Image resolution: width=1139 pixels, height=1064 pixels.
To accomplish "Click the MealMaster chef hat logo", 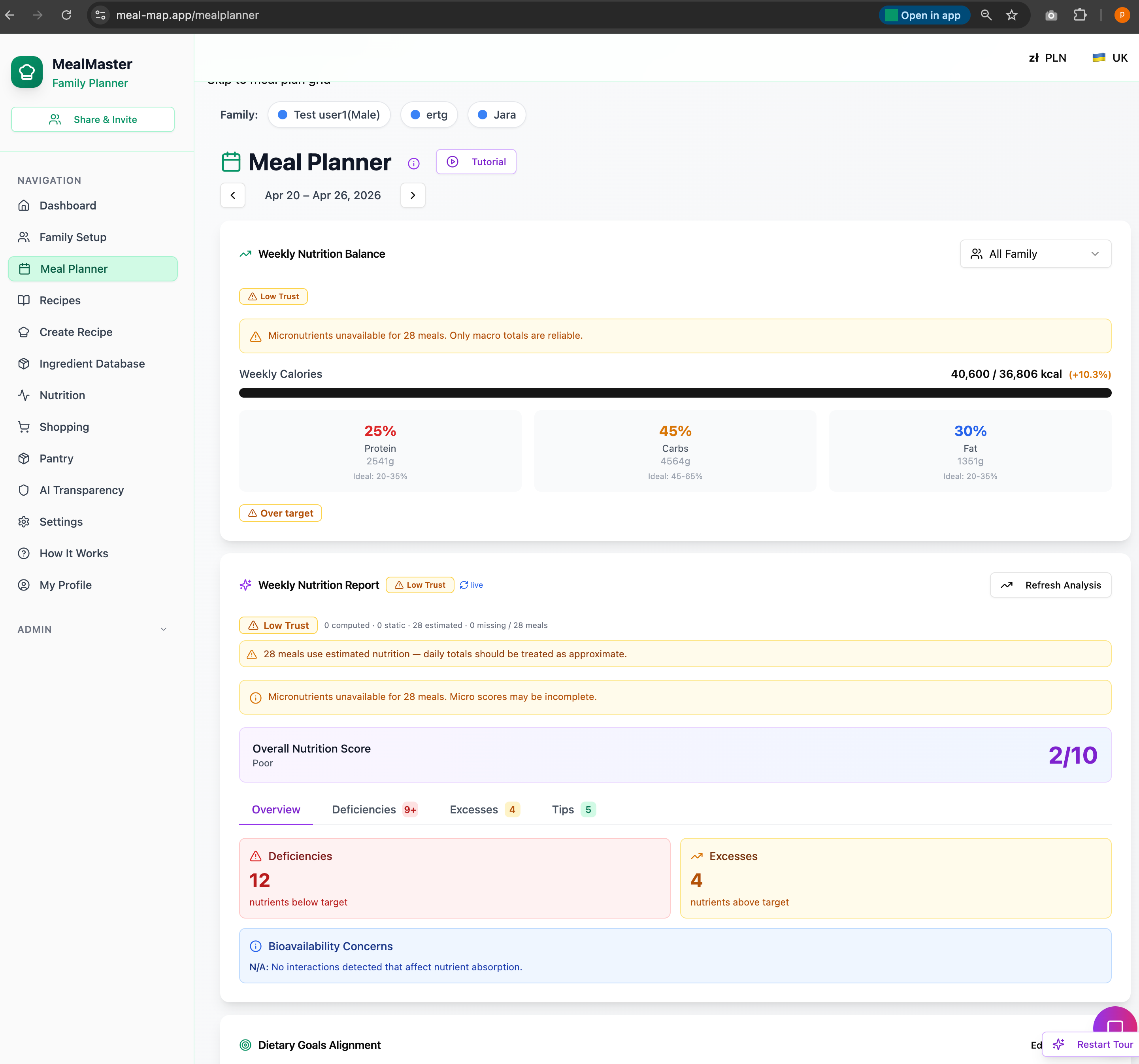I will click(27, 72).
